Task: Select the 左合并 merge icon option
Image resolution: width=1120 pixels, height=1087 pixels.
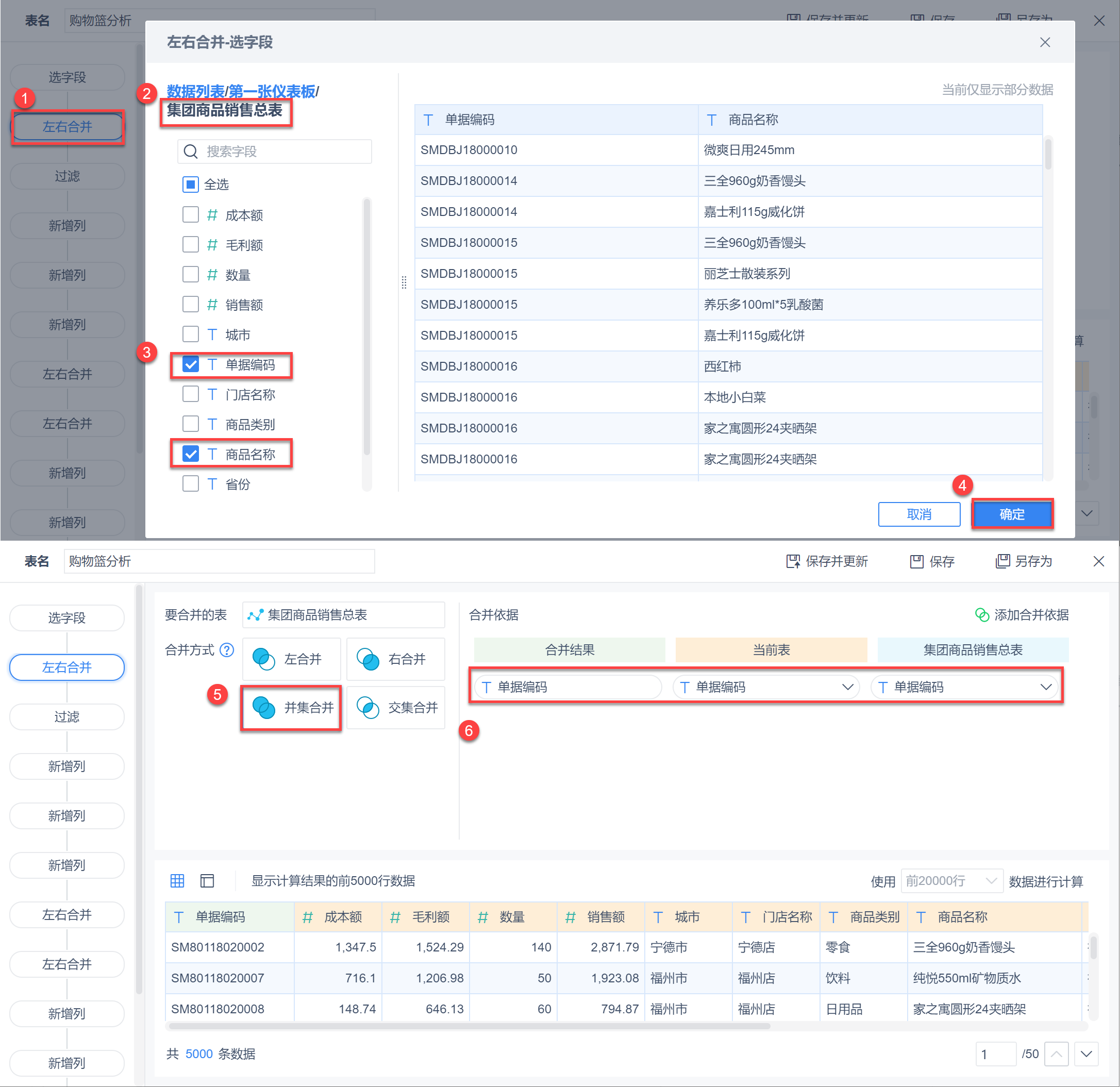Action: click(264, 659)
